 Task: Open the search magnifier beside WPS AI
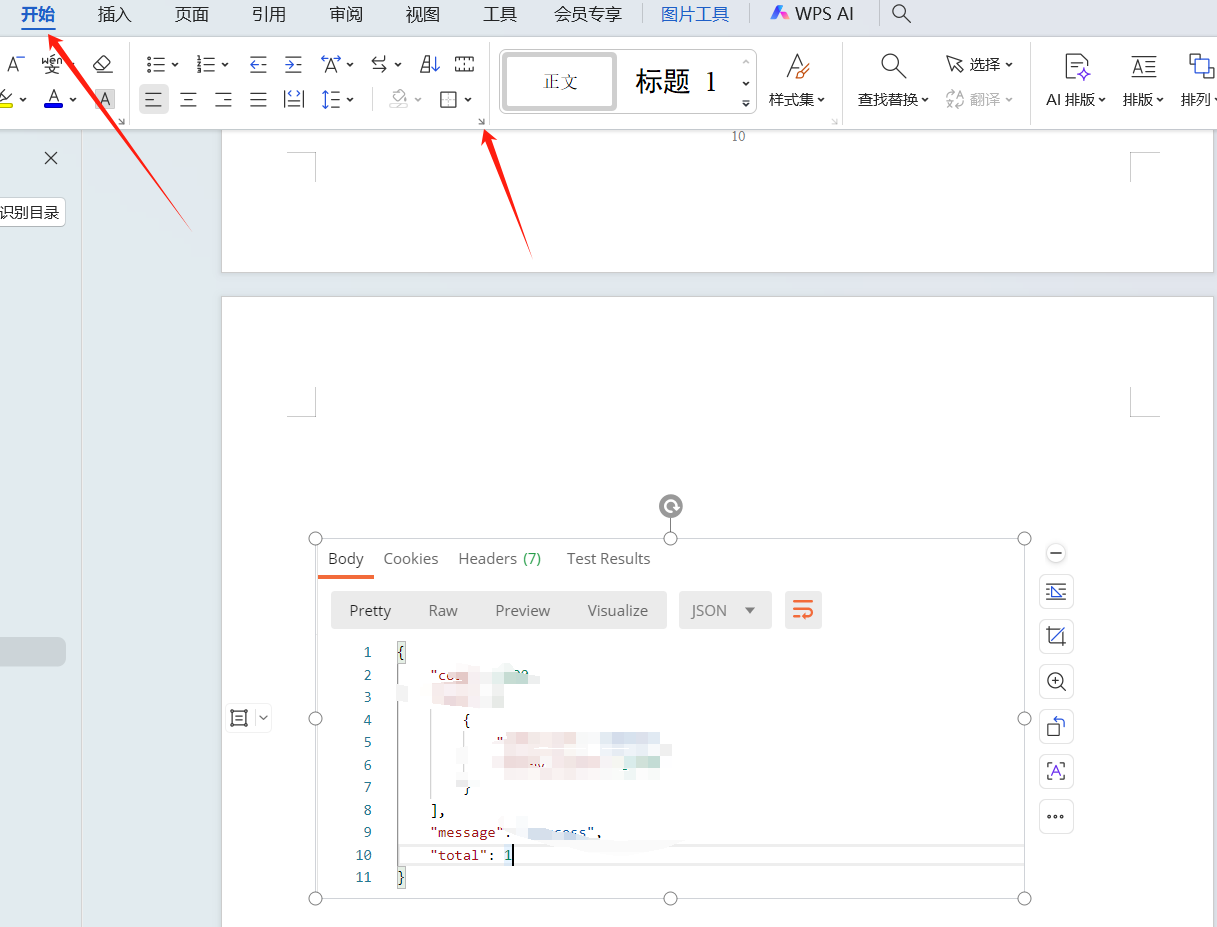click(x=901, y=14)
